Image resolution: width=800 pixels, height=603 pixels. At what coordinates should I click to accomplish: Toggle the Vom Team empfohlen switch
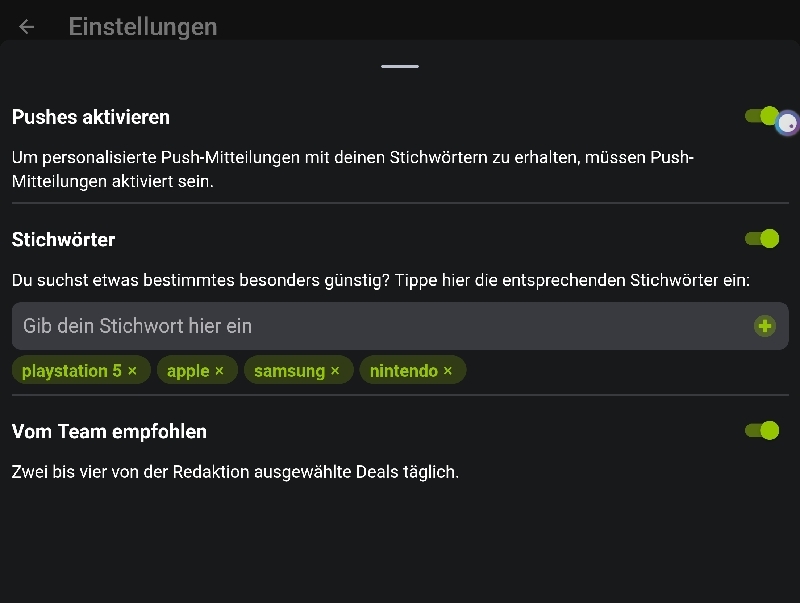762,431
